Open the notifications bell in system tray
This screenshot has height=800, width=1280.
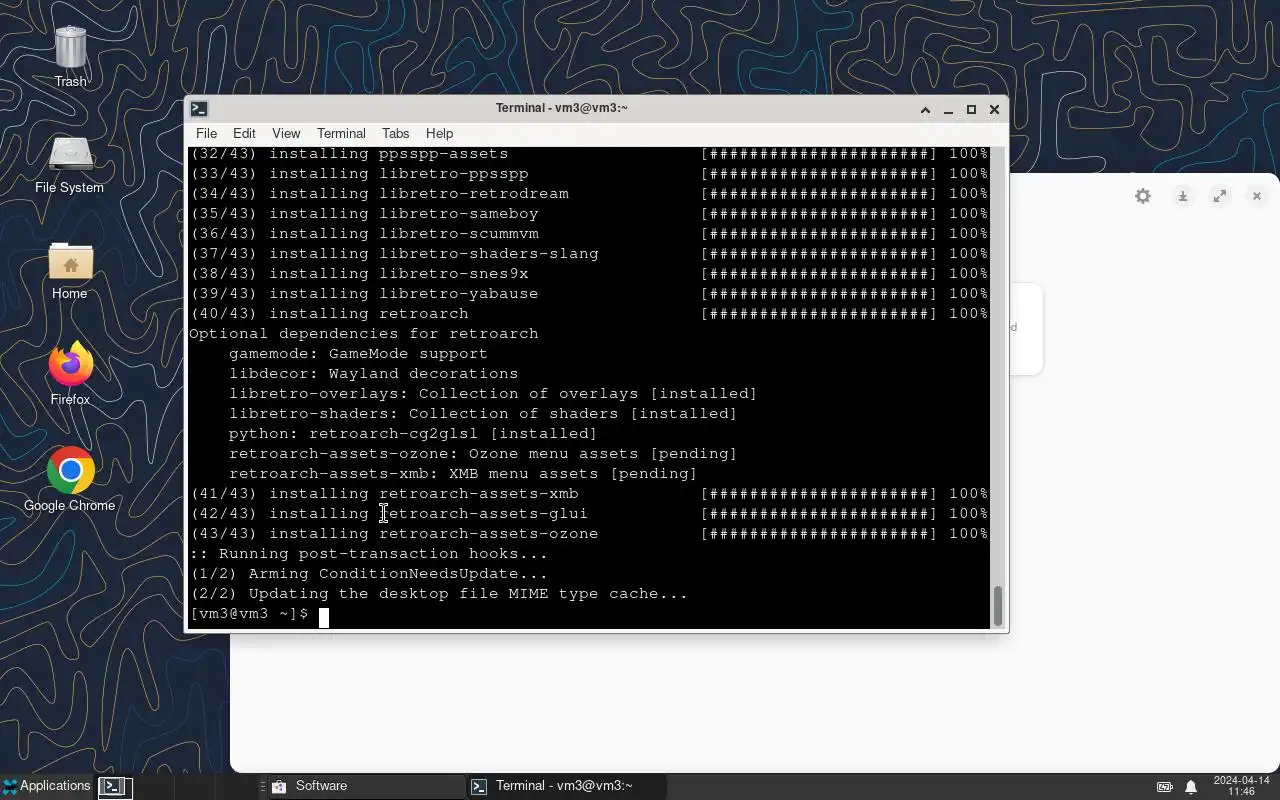[x=1191, y=787]
